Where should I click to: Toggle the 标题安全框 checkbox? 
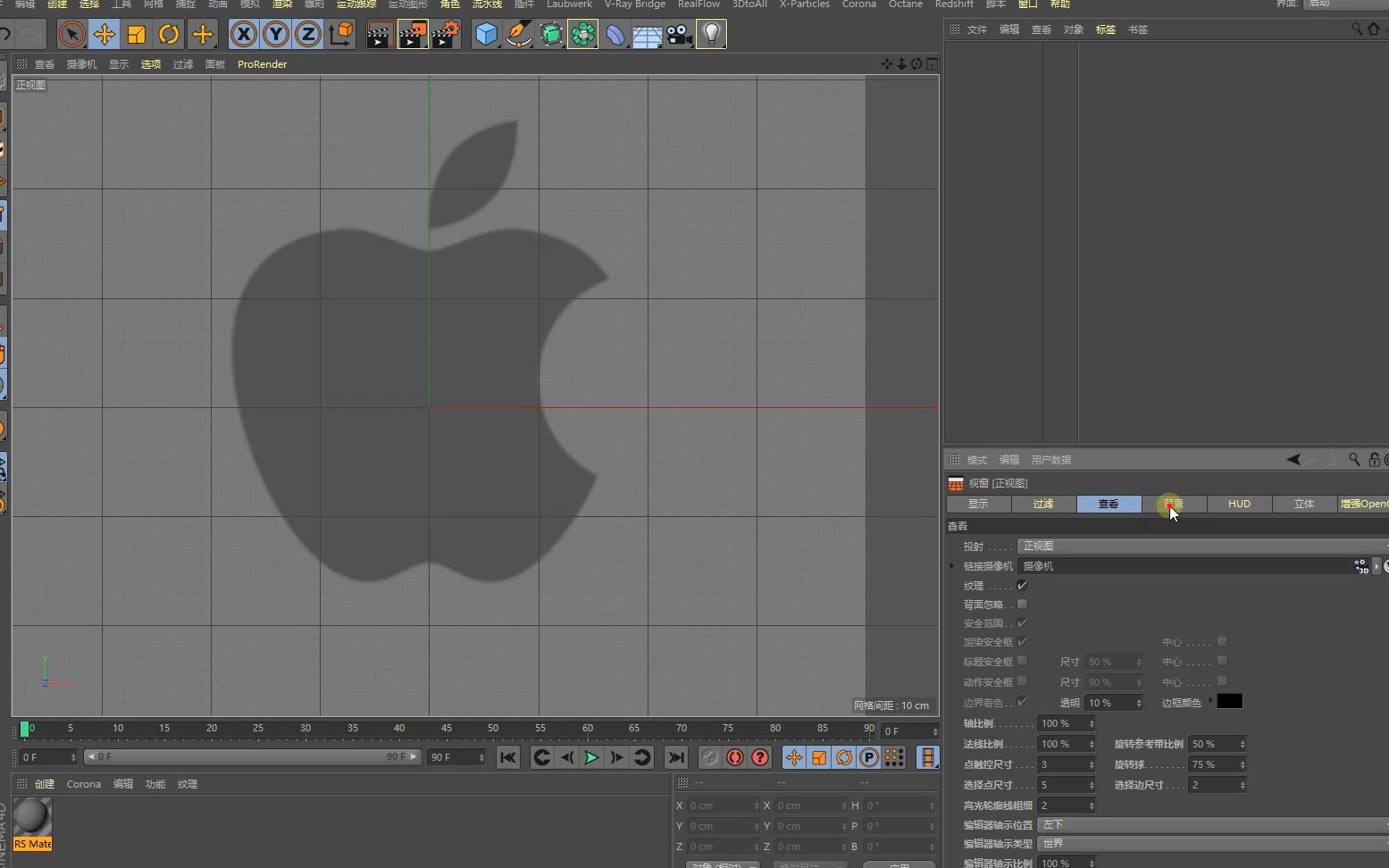coord(1022,661)
